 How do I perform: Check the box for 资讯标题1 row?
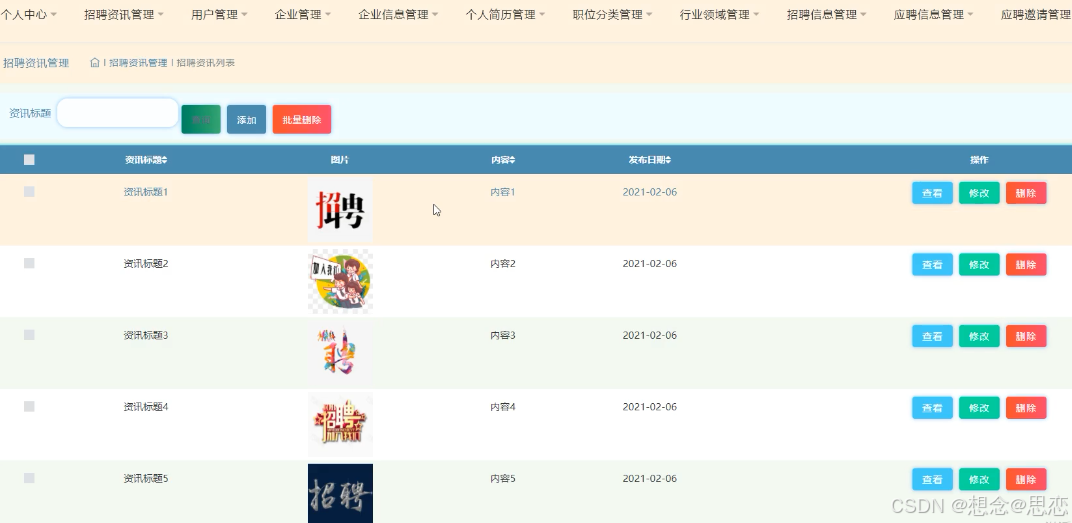pos(29,192)
